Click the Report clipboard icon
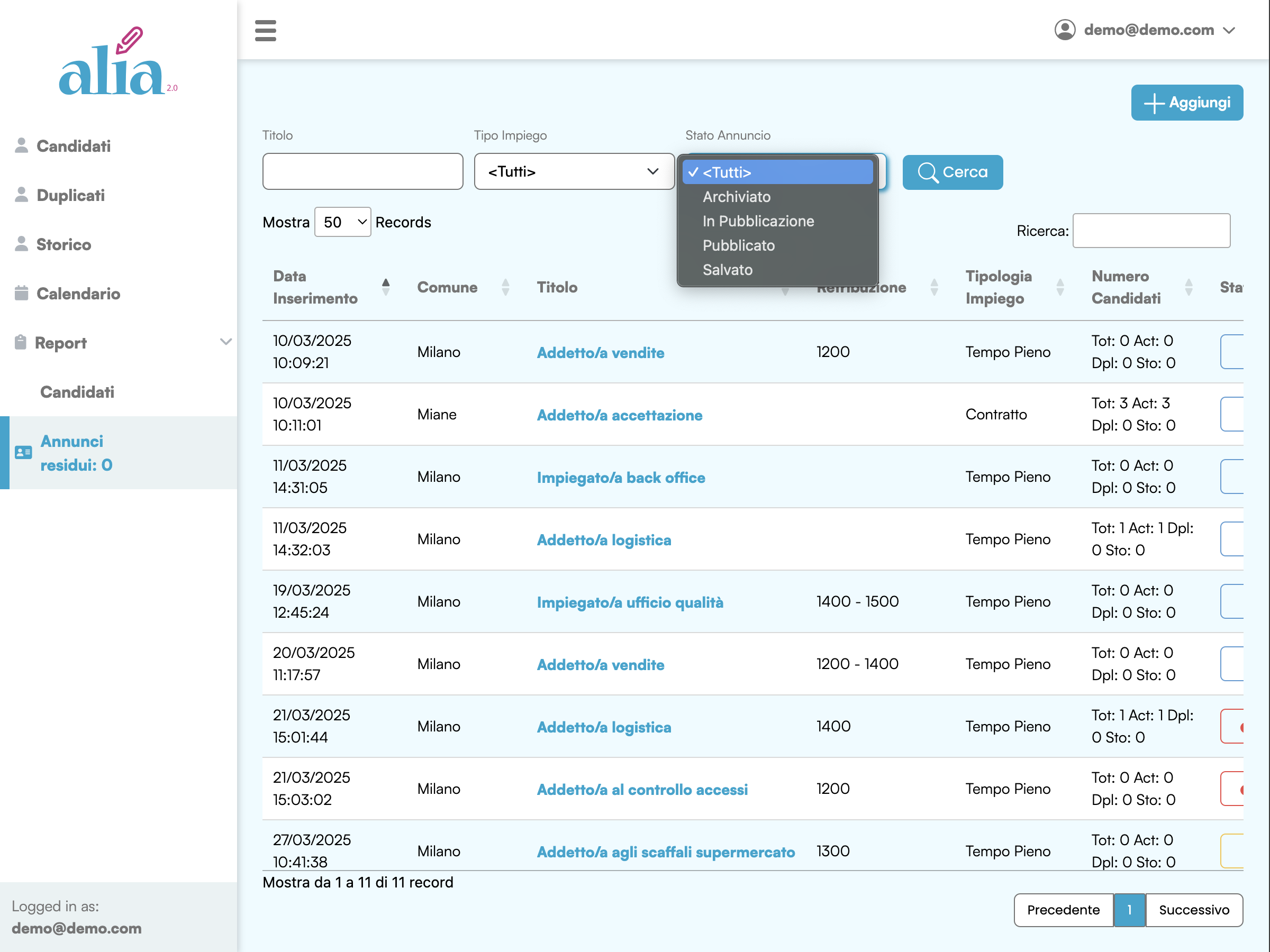Viewport: 1270px width, 952px height. (x=21, y=343)
